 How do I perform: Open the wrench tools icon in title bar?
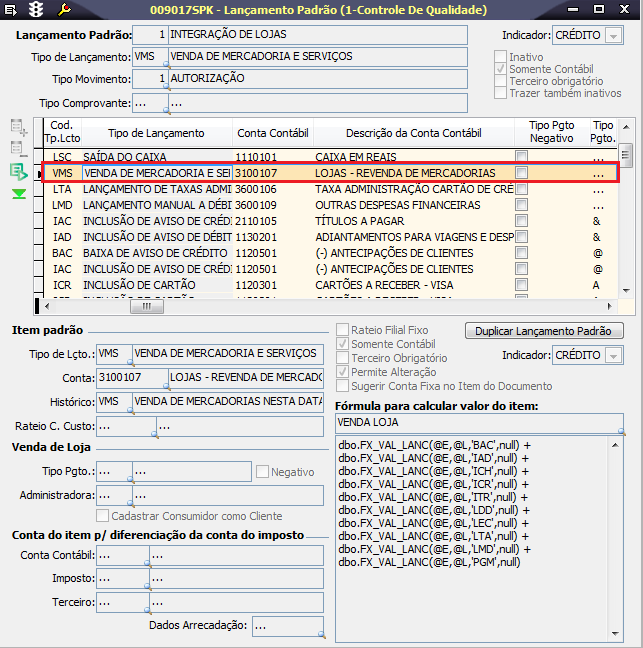click(x=64, y=9)
